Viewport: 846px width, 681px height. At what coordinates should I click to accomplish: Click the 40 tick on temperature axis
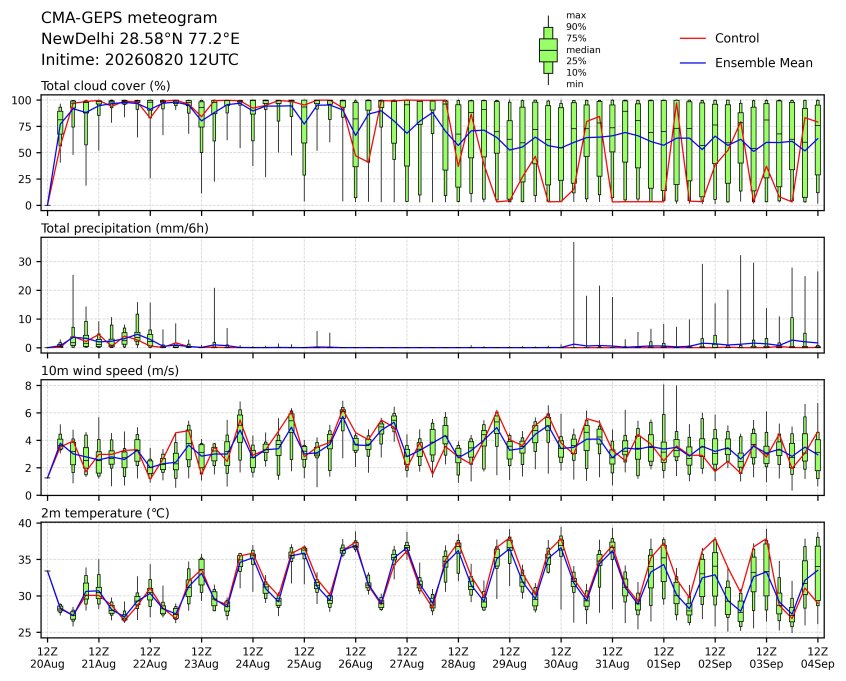(x=25, y=523)
